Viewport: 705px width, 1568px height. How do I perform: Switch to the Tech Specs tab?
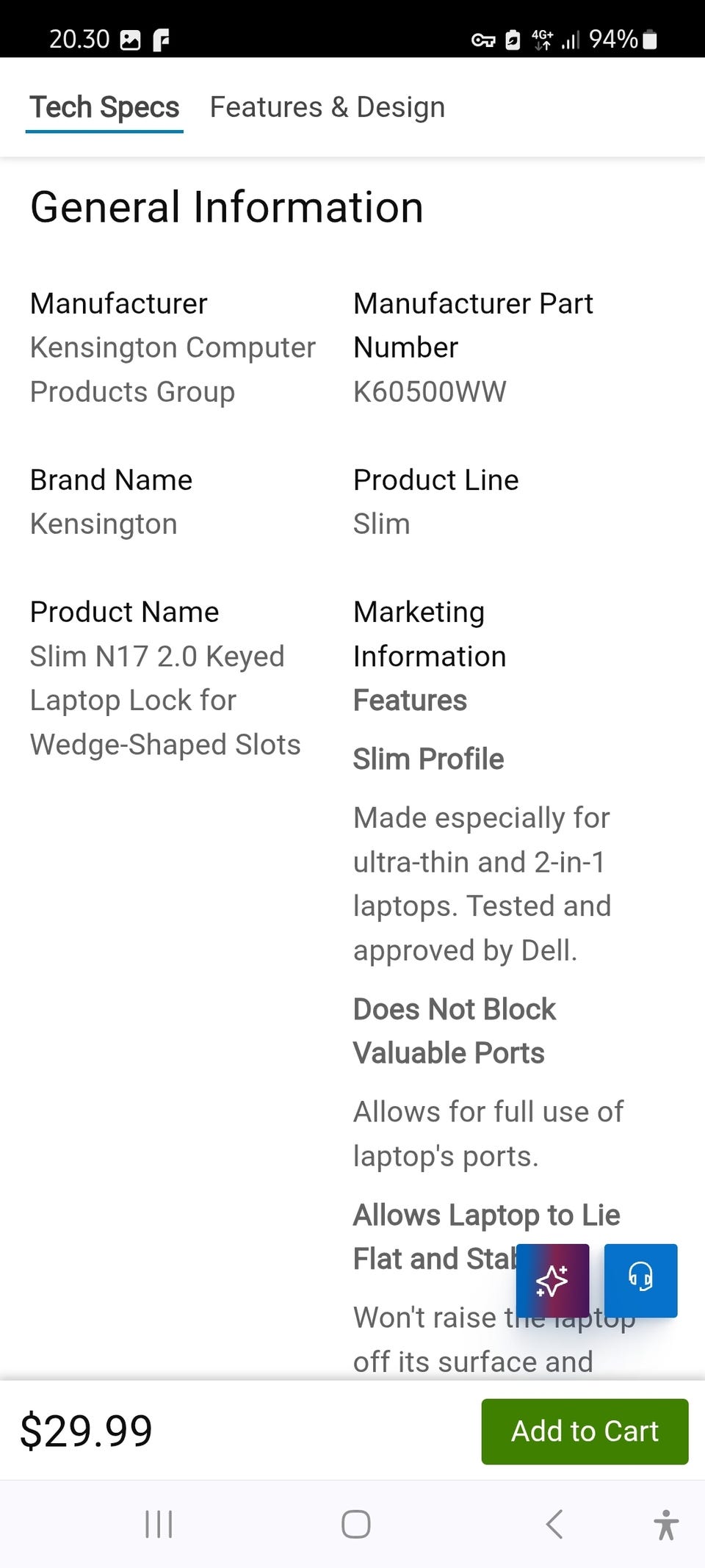104,107
